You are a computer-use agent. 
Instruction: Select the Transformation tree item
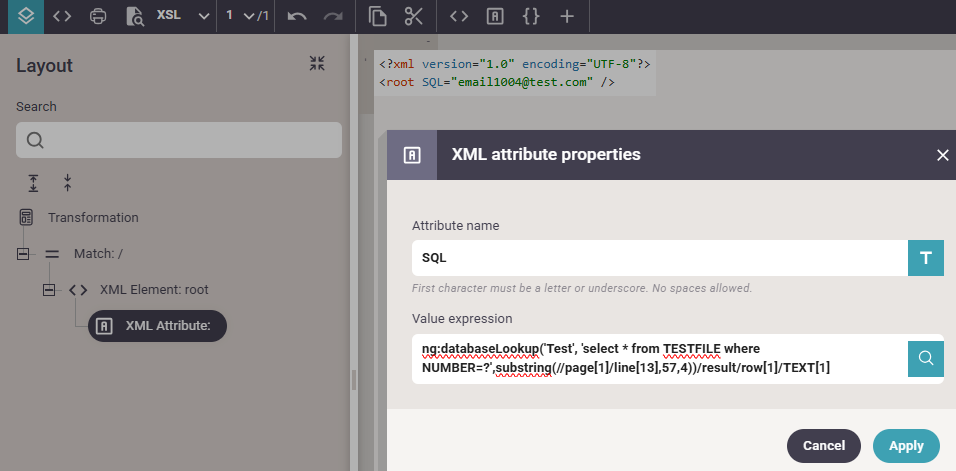pos(93,217)
